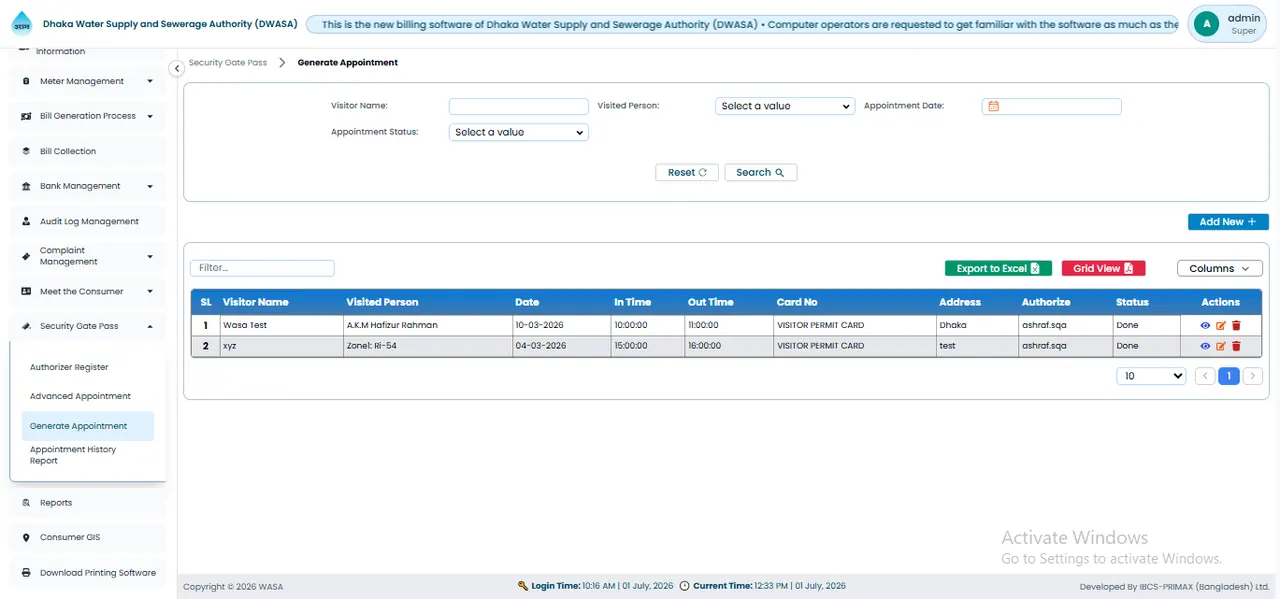Image resolution: width=1280 pixels, height=599 pixels.
Task: Click the Filter input field
Action: (262, 268)
